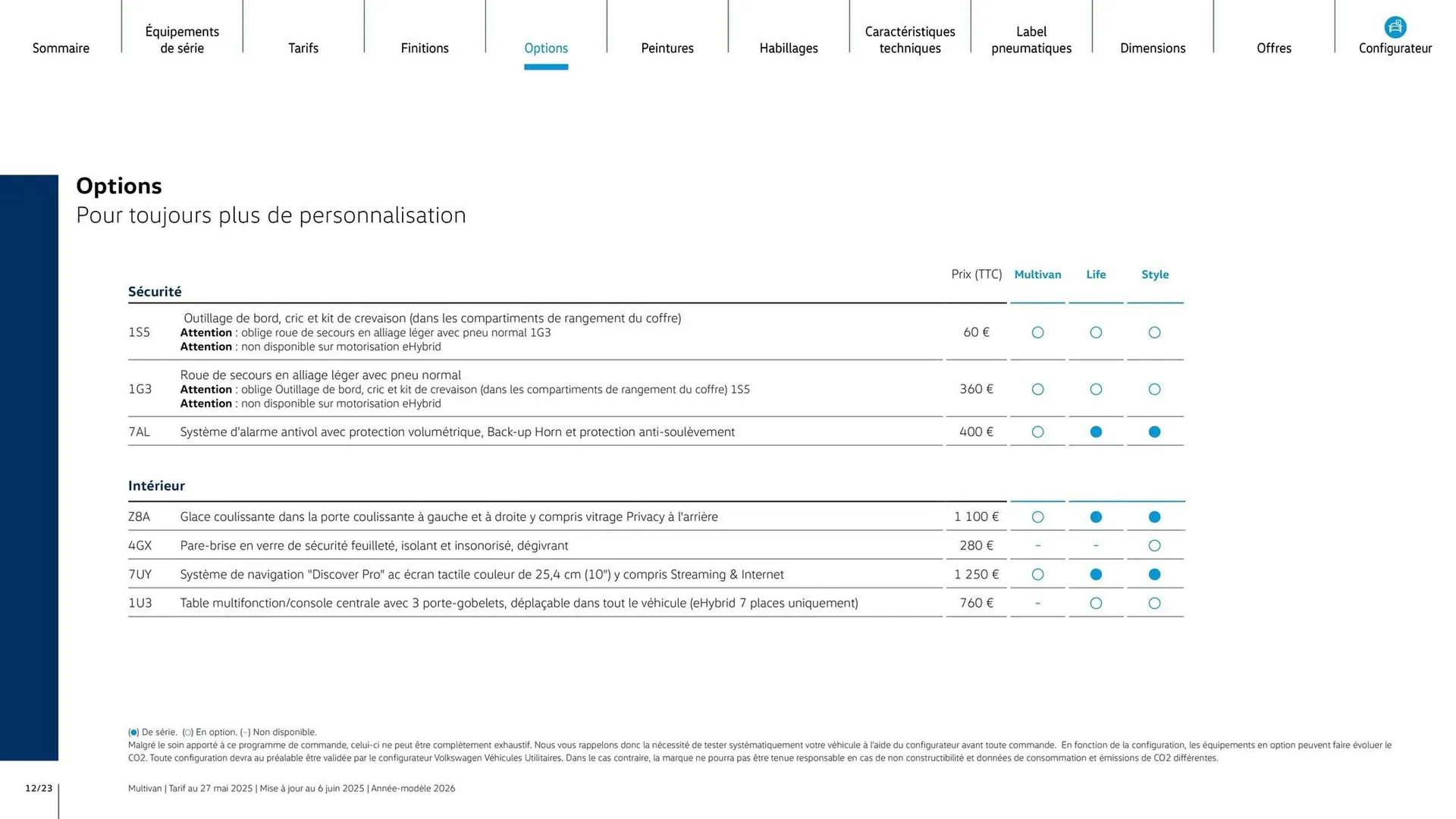The image size is (1456, 819).
Task: View the Offres tab
Action: (1274, 48)
